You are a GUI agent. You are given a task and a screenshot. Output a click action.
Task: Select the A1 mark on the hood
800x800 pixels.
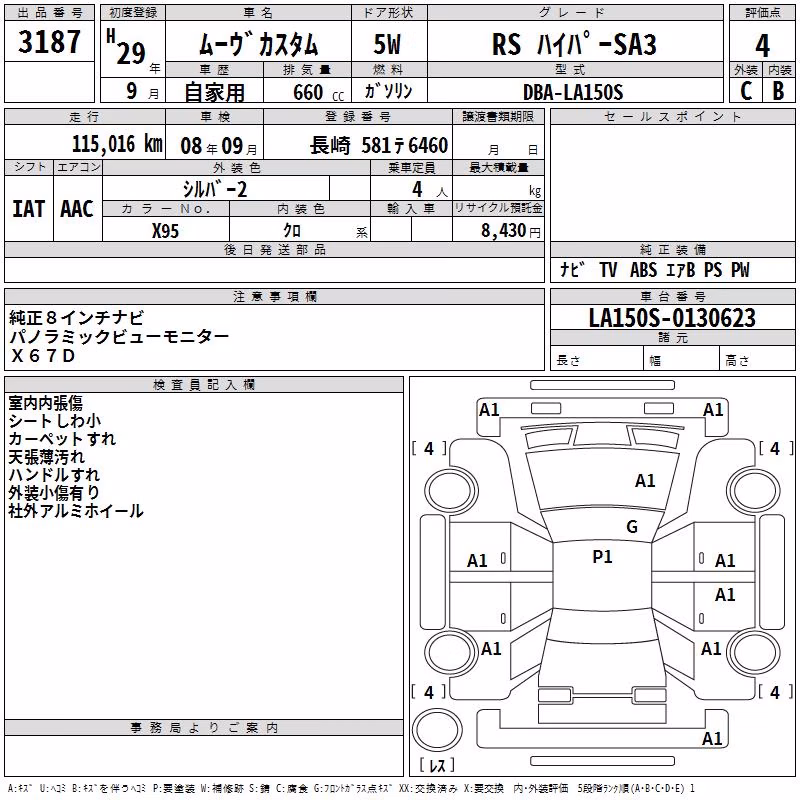click(x=645, y=481)
